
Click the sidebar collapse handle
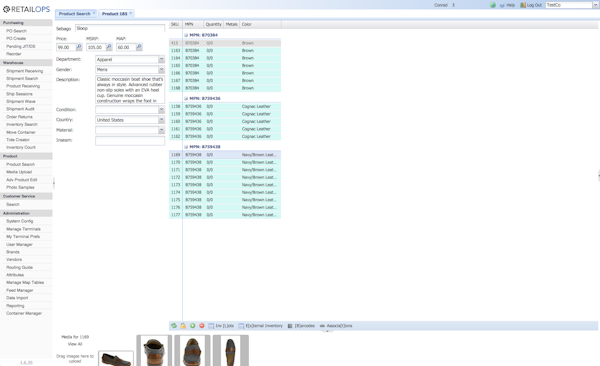(x=54, y=183)
